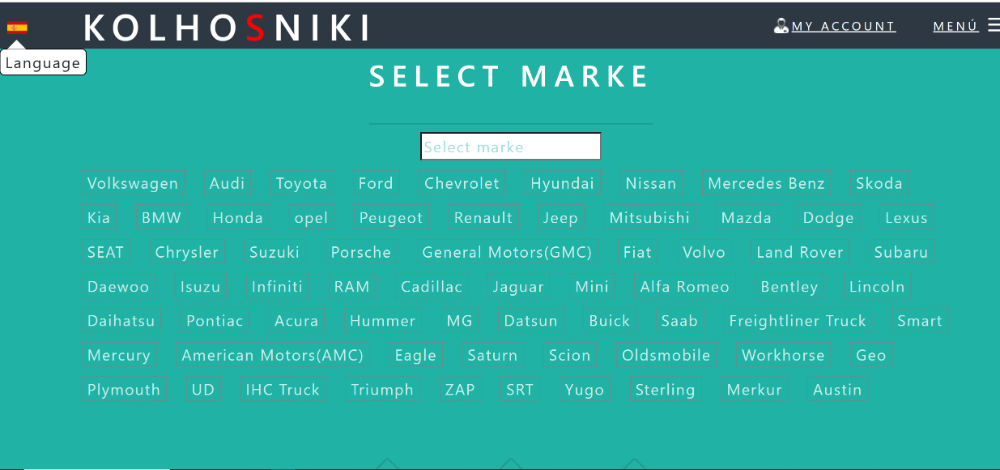Open the hamburger menu icon
This screenshot has height=470, width=1000.
coord(993,26)
